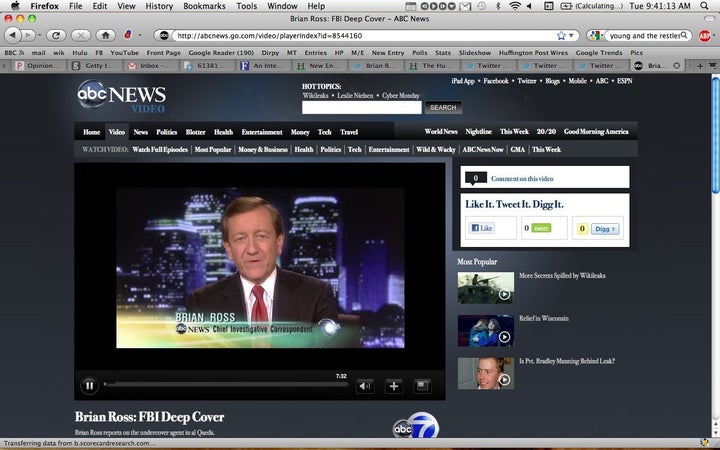Click the battery status icon
This screenshot has width=720, height=450.
point(566,6)
